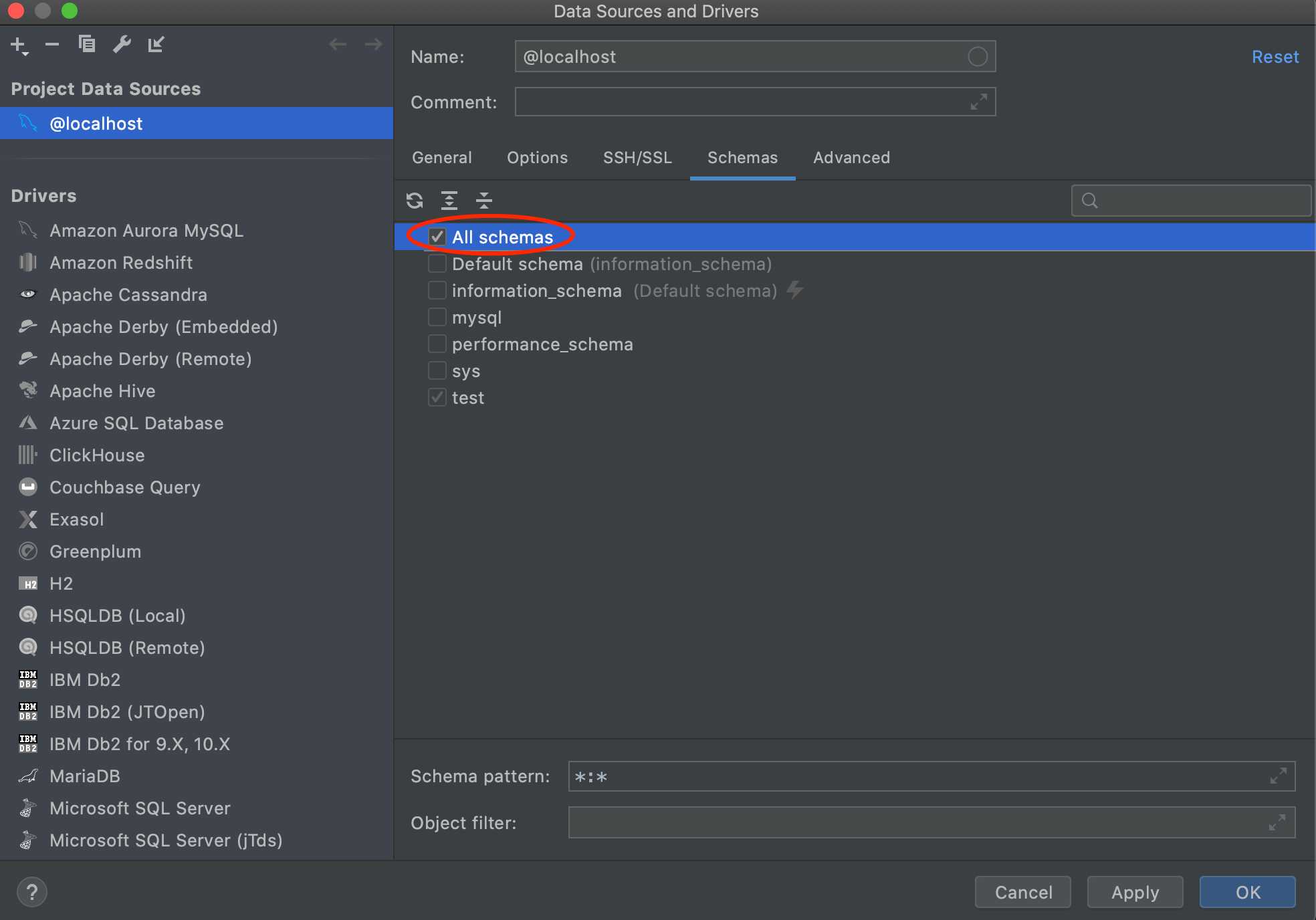Click the expand all schemas icon
This screenshot has height=920, width=1316.
[449, 200]
